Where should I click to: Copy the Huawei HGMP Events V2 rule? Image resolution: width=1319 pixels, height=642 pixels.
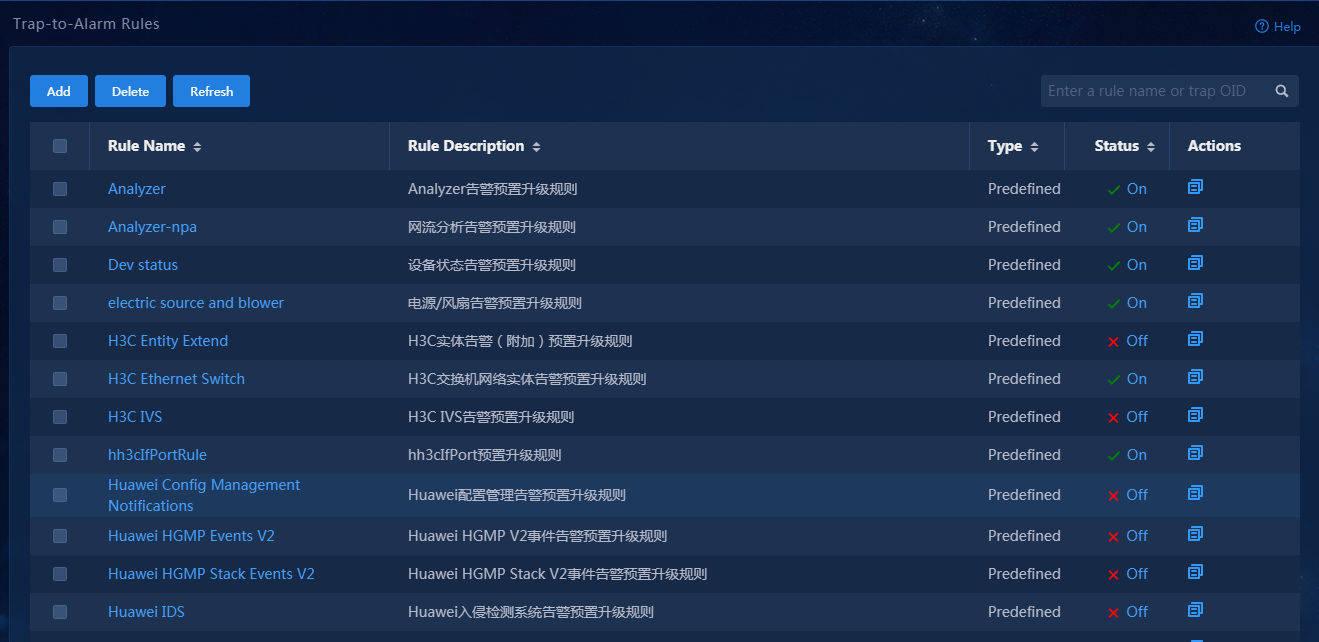(1195, 534)
